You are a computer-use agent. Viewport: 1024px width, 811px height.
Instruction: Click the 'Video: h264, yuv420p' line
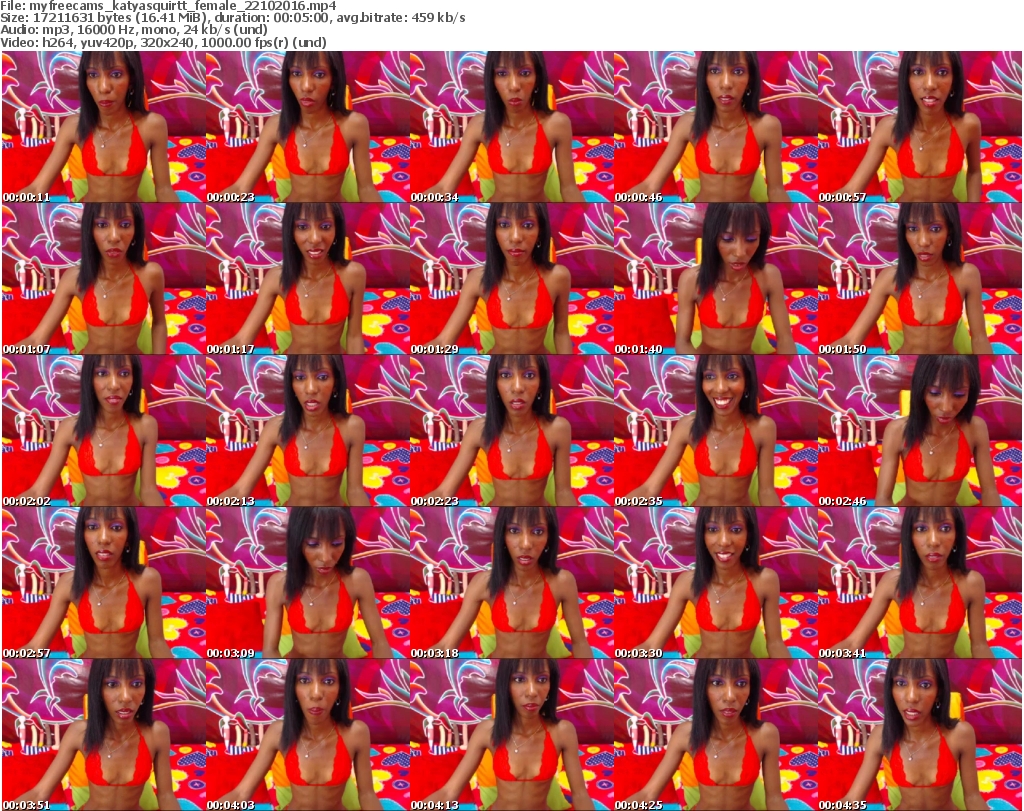pyautogui.click(x=163, y=42)
